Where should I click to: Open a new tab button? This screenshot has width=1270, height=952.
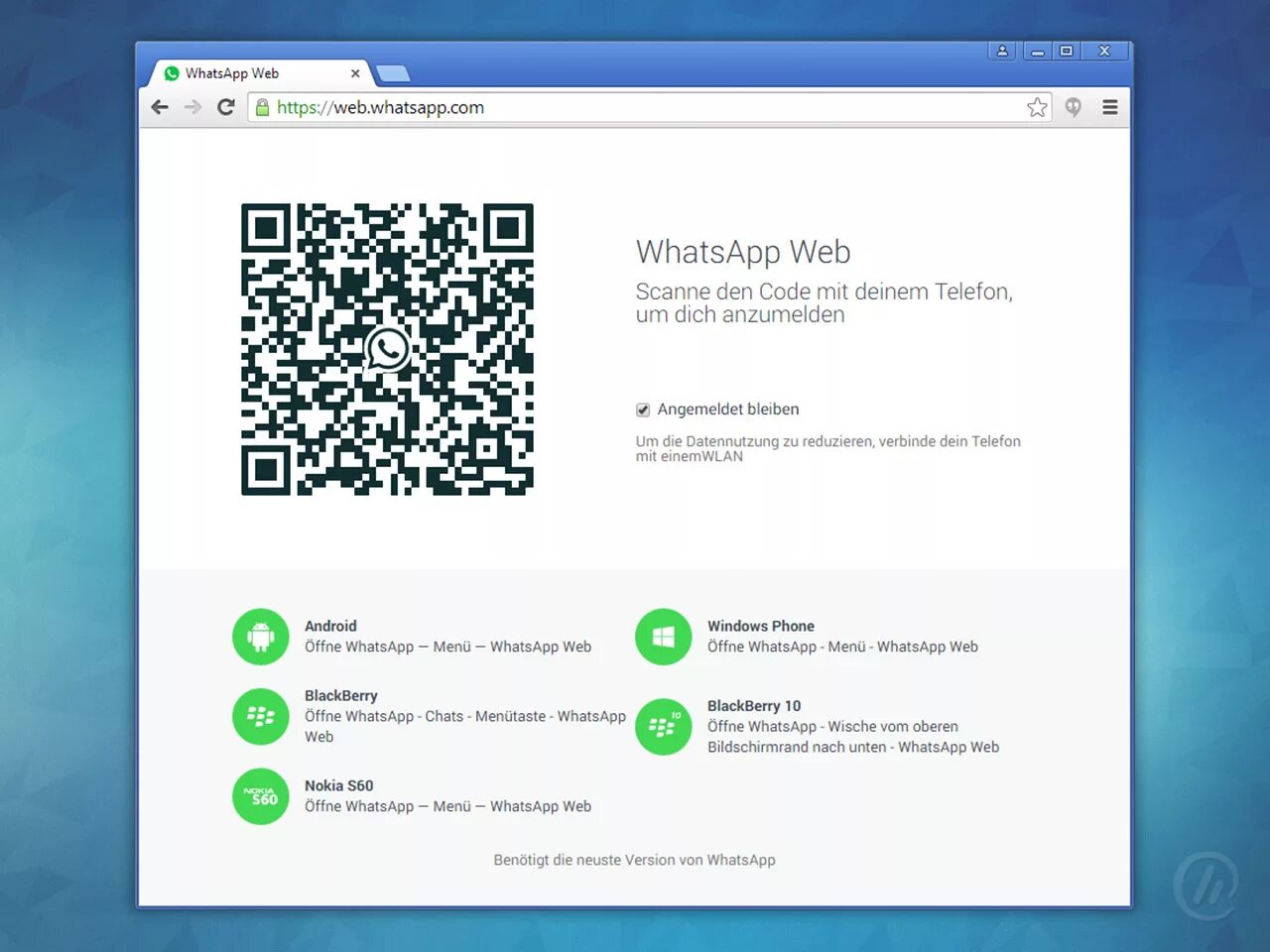click(x=393, y=73)
